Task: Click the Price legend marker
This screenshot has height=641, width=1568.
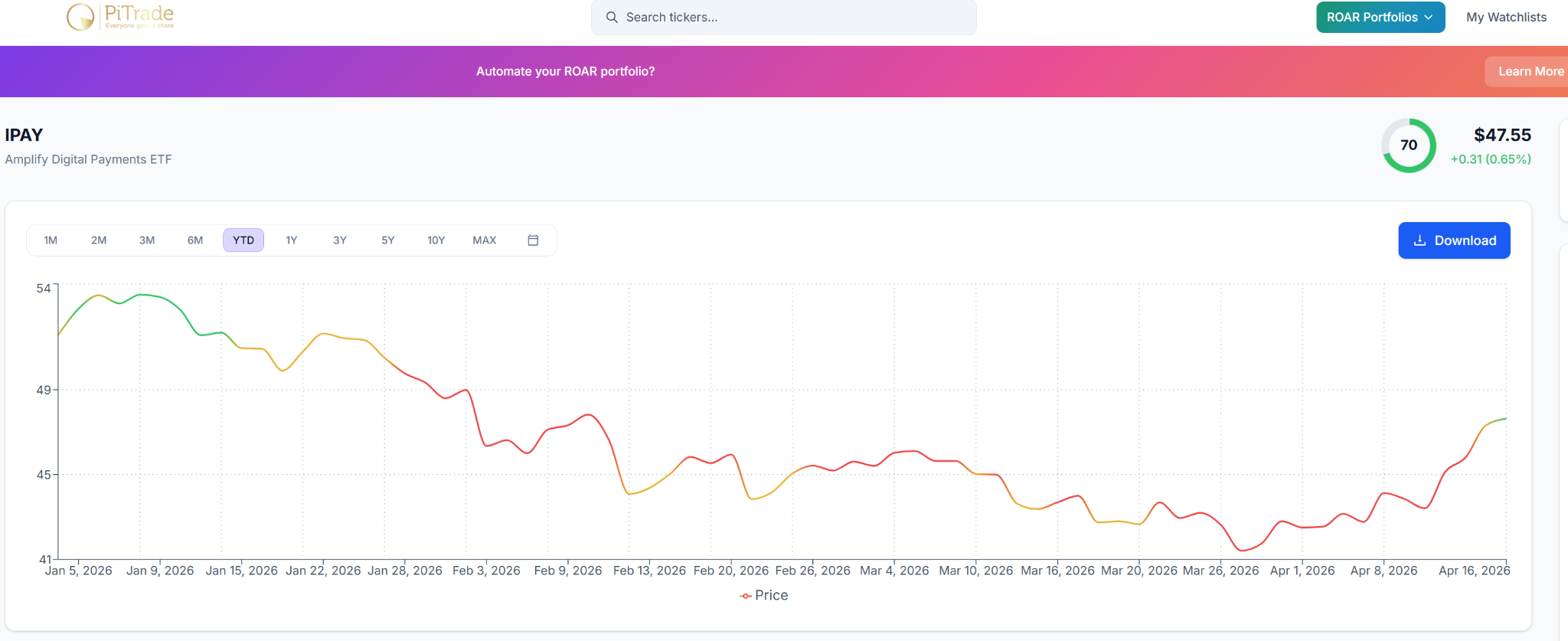Action: coord(745,596)
